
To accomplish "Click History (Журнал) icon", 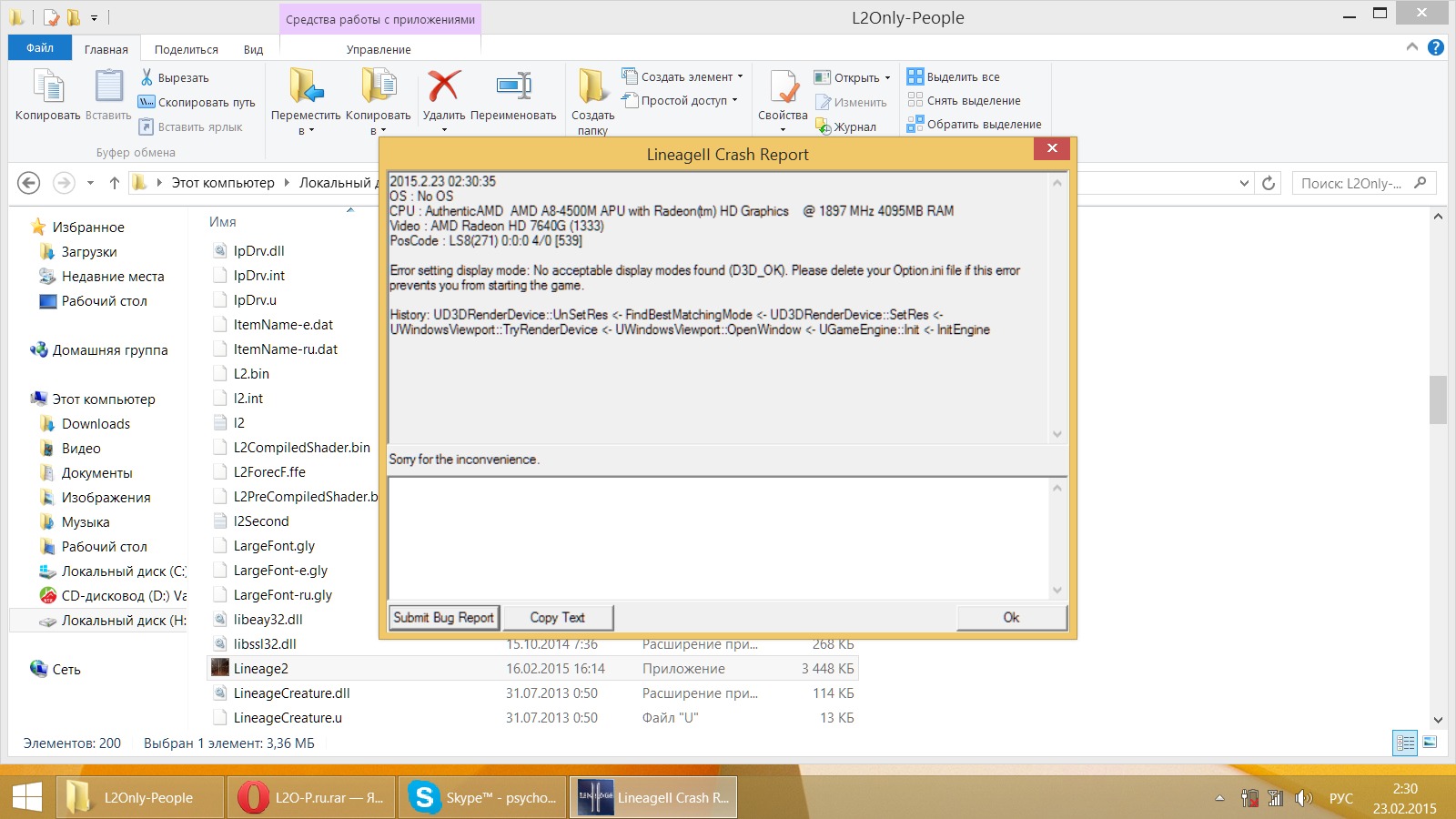I will point(824,126).
